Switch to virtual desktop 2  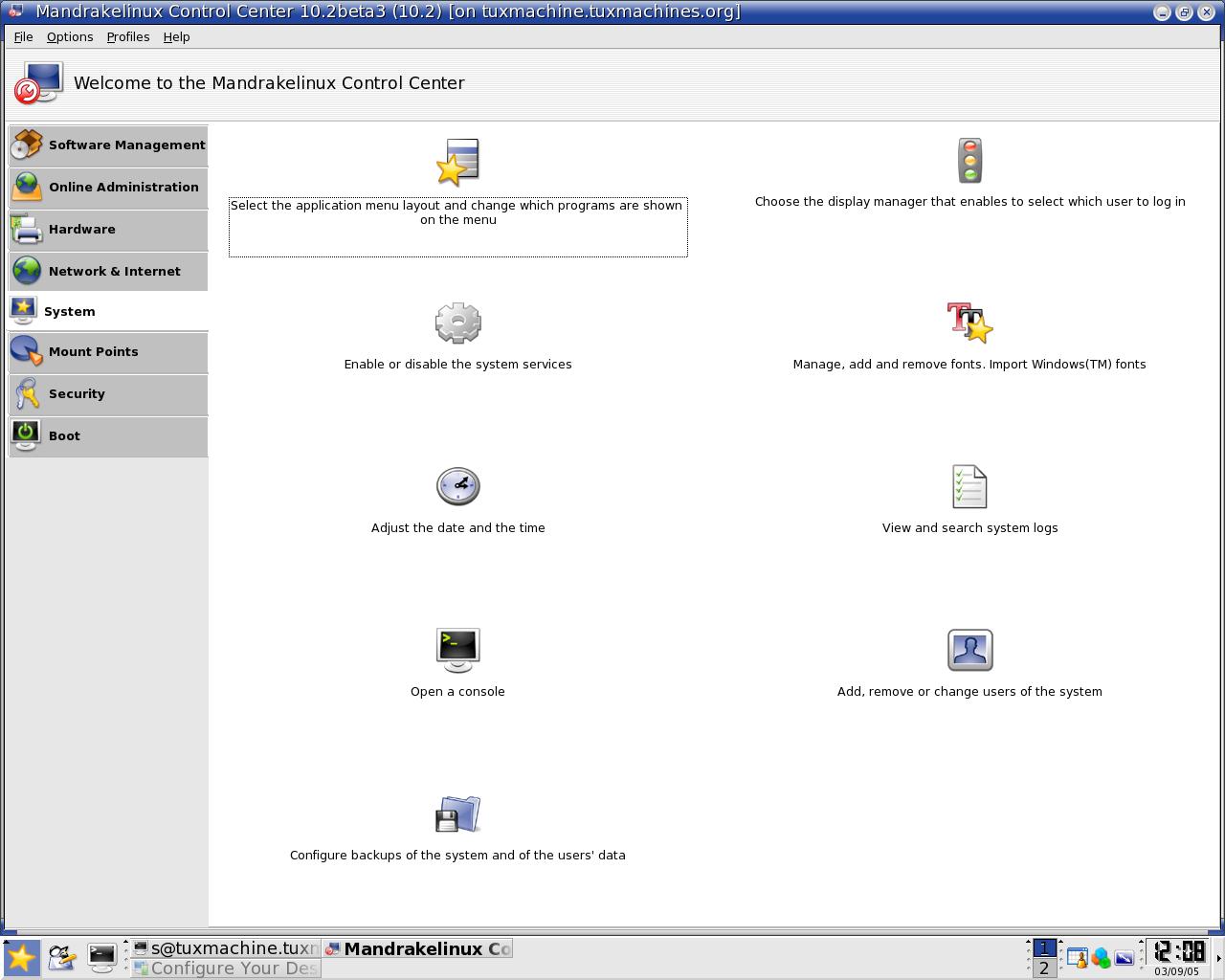point(1044,968)
